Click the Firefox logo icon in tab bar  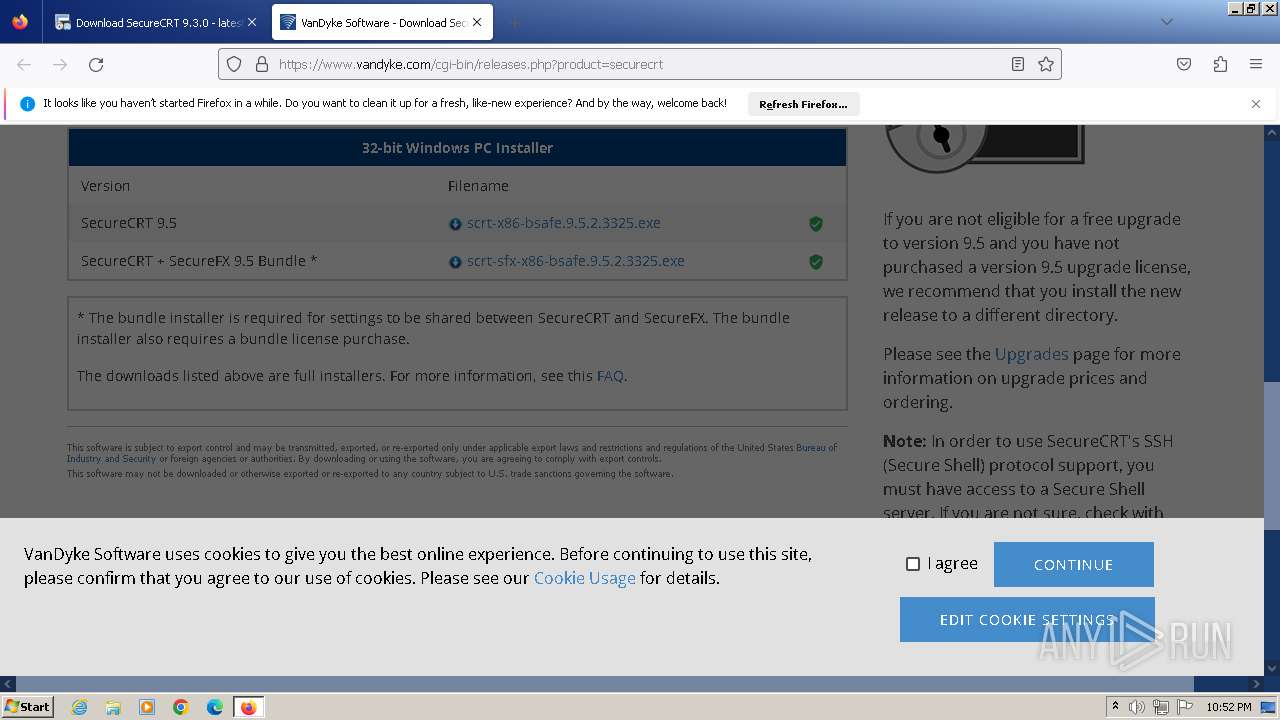tap(20, 22)
